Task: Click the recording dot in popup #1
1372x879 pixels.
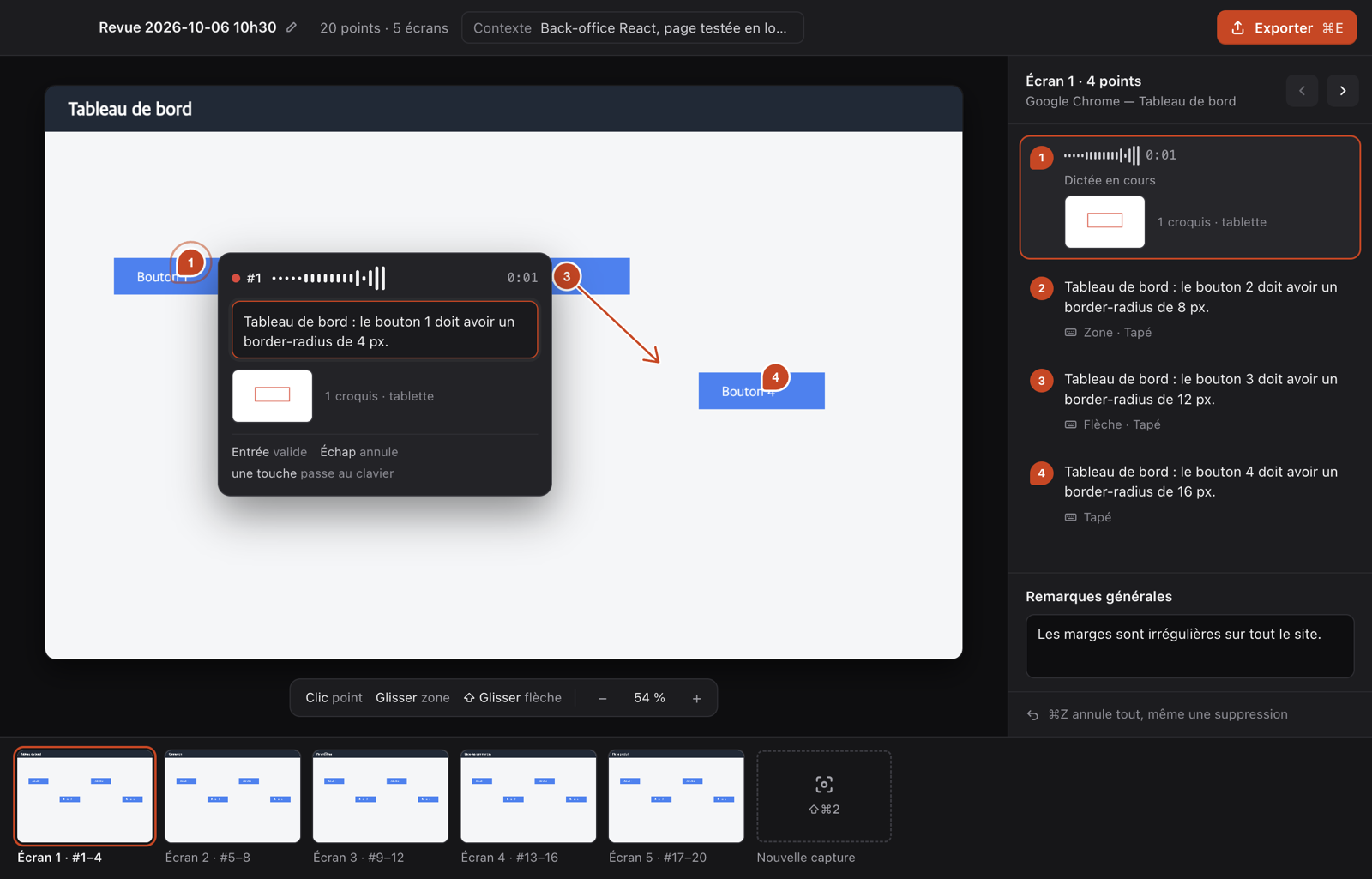Action: 236,278
